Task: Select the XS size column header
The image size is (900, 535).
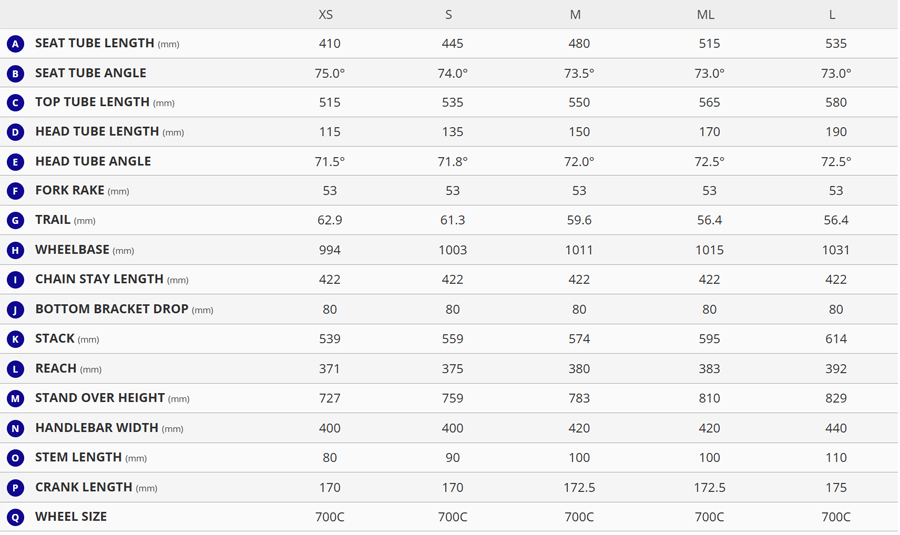Action: coord(326,15)
